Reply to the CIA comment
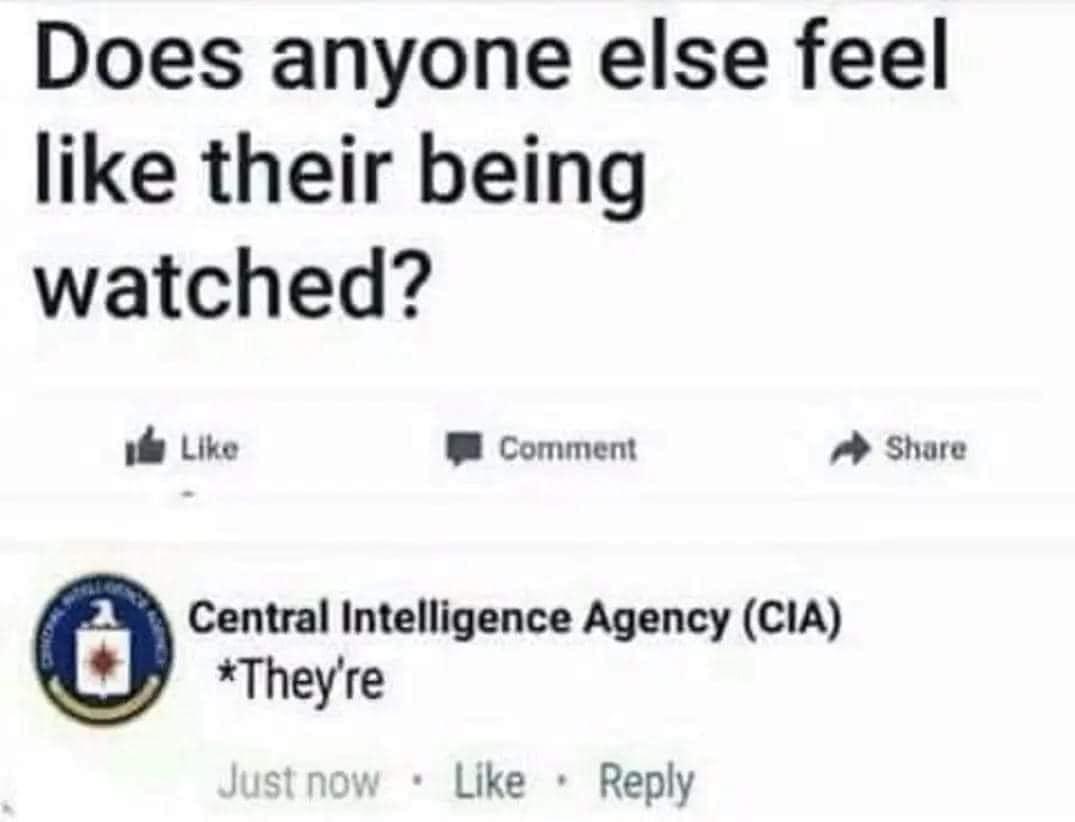1075x822 pixels. [645, 783]
